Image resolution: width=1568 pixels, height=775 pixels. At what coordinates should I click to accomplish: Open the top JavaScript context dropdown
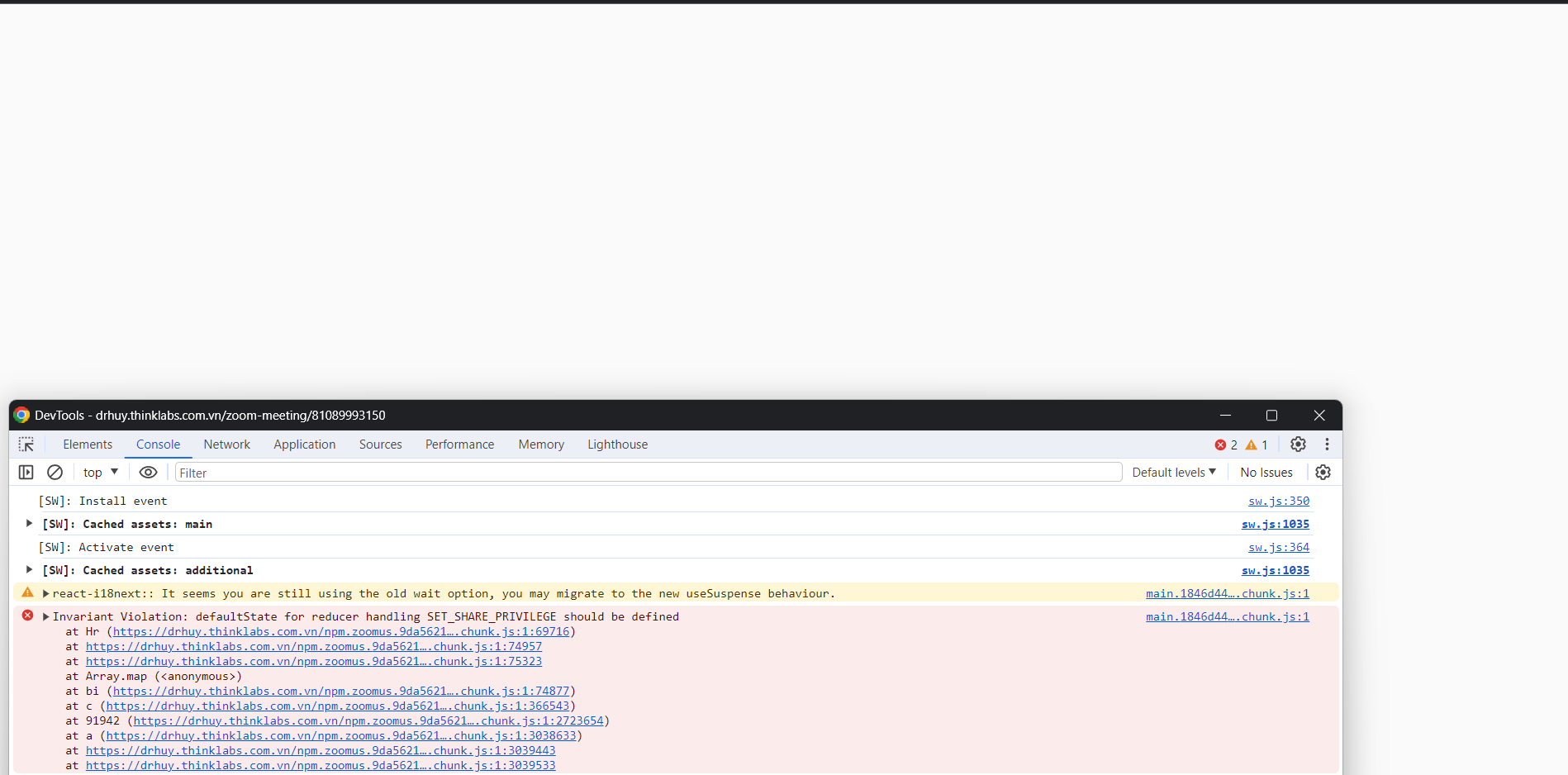(101, 473)
